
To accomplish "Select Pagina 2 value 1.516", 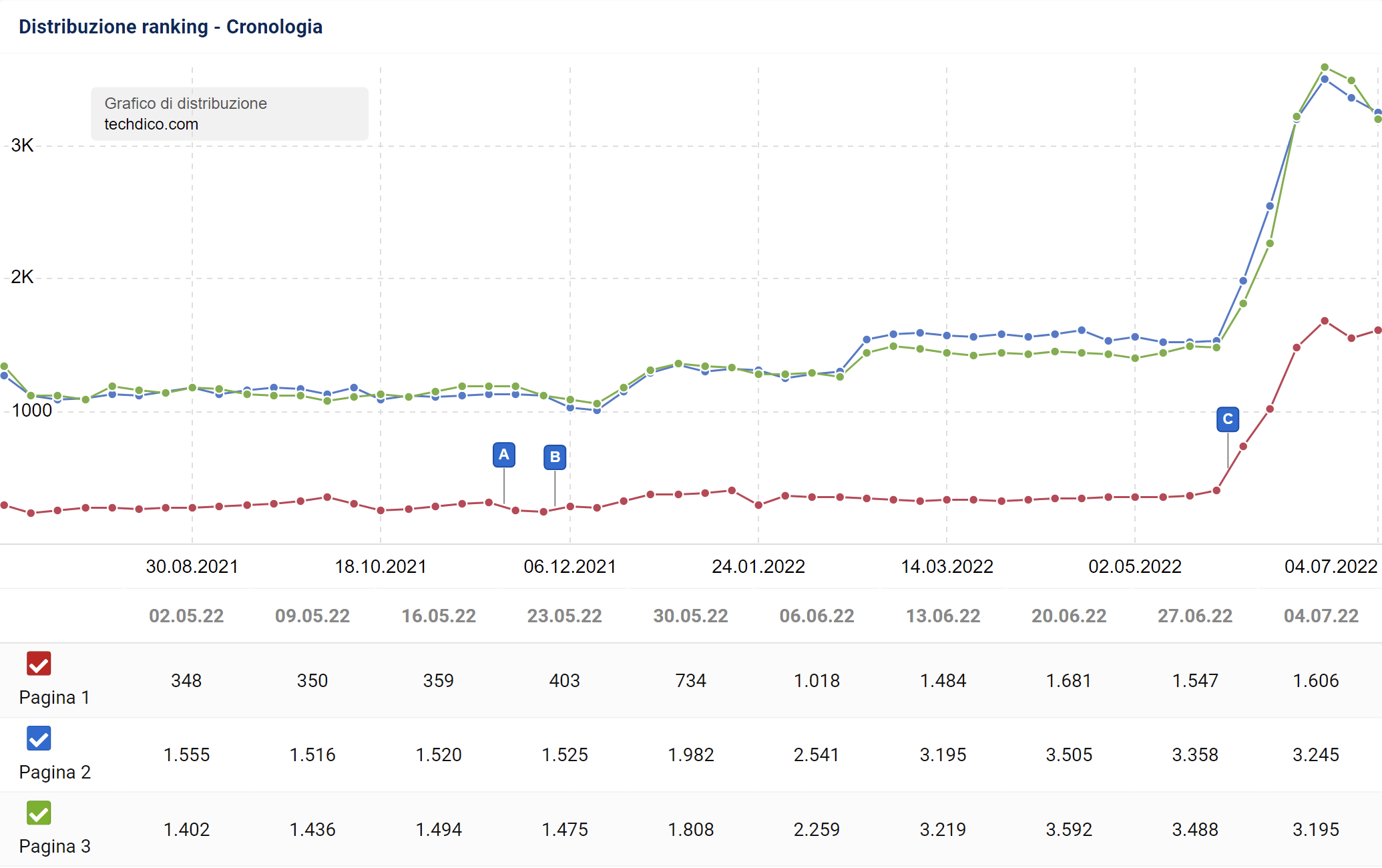I will (x=312, y=754).
